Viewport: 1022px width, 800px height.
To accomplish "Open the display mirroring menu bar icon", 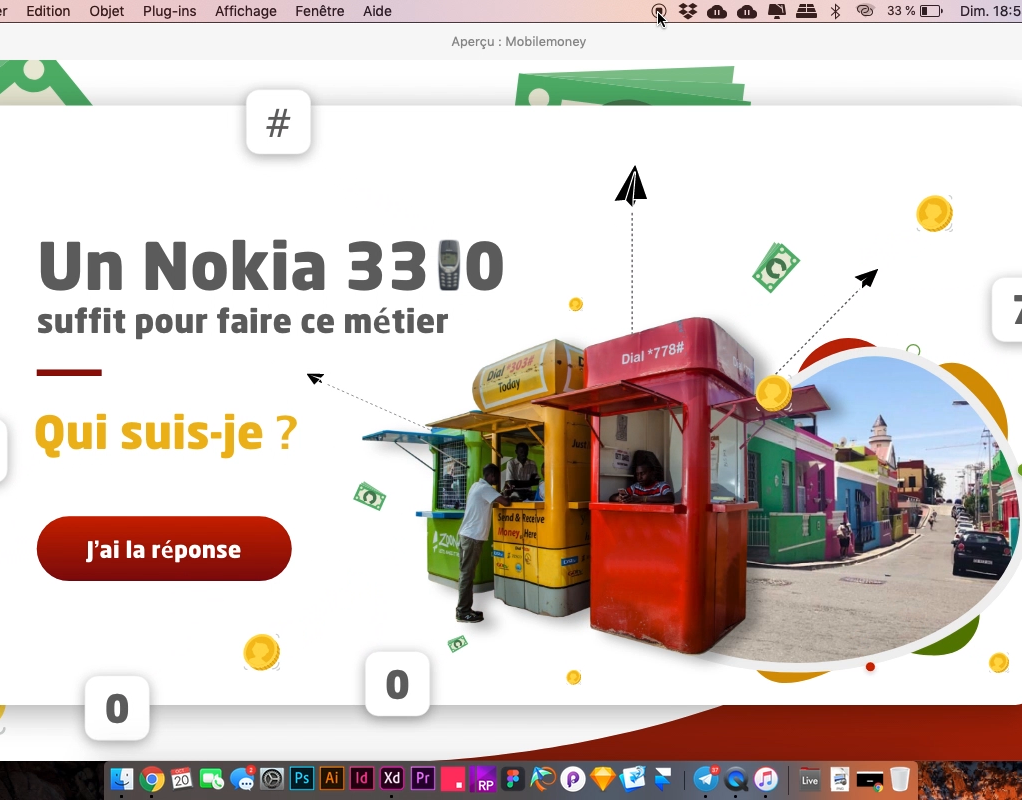I will [776, 11].
